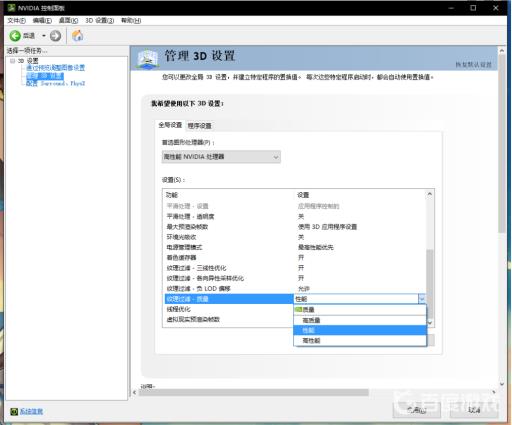512x425 pixels.
Task: Choose highlighted 性能 in the dropdown list
Action: click(360, 330)
